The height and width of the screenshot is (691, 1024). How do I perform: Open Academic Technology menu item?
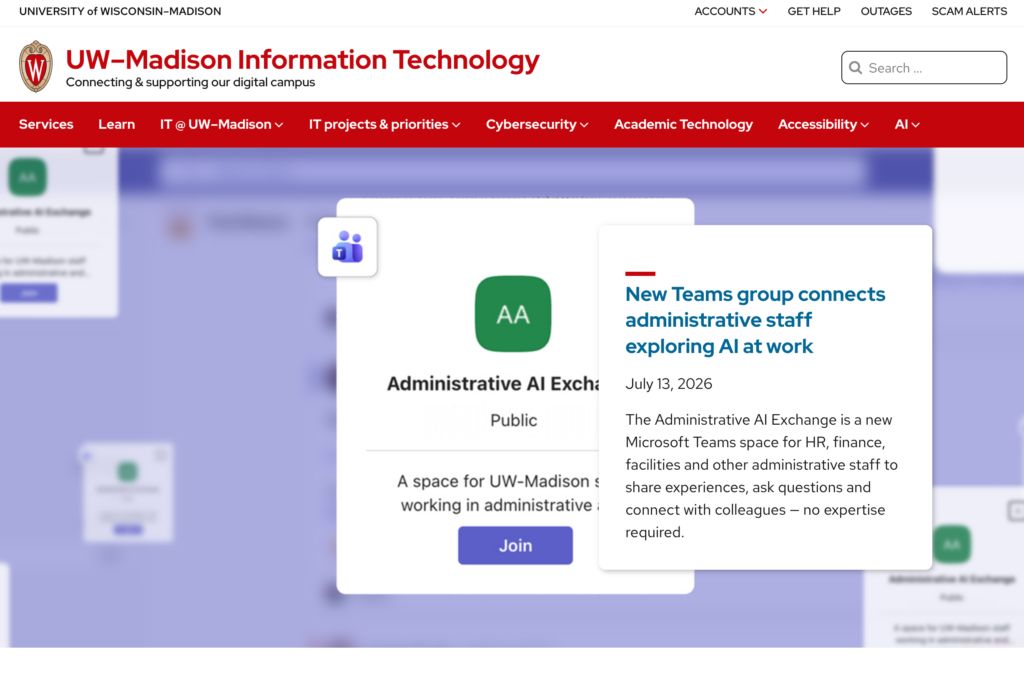683,124
